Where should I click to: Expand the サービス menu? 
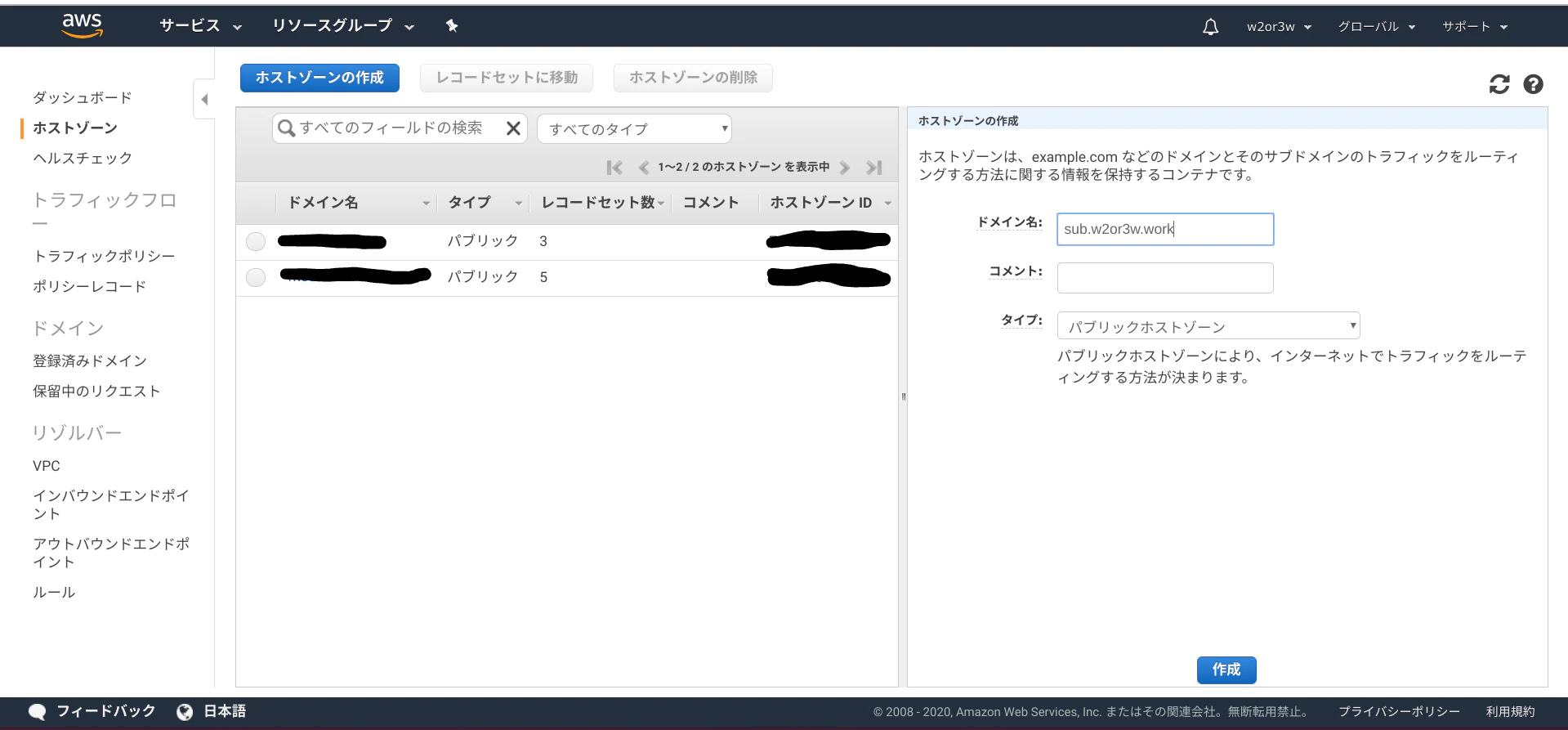[201, 26]
